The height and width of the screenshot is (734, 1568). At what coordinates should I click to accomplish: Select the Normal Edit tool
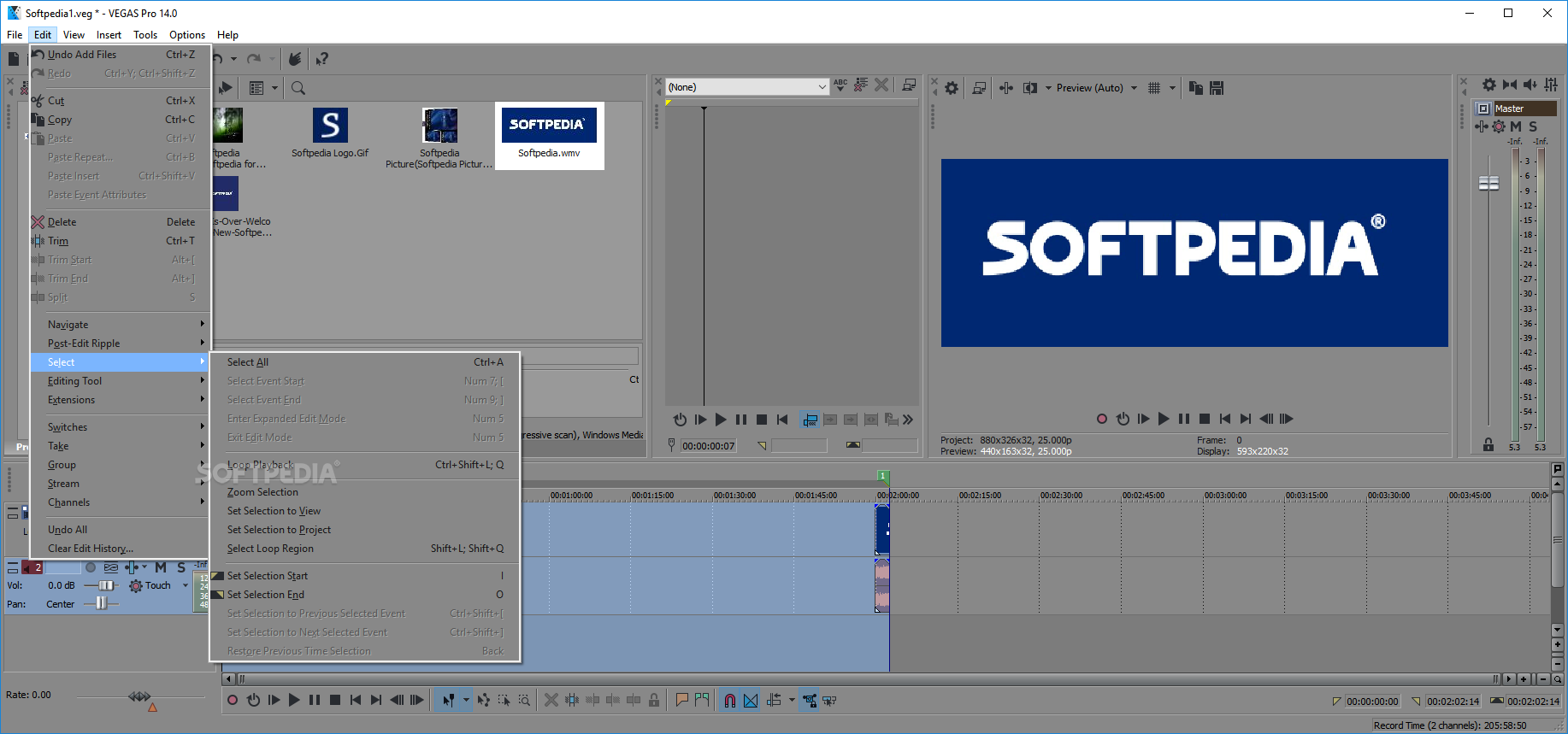(448, 700)
